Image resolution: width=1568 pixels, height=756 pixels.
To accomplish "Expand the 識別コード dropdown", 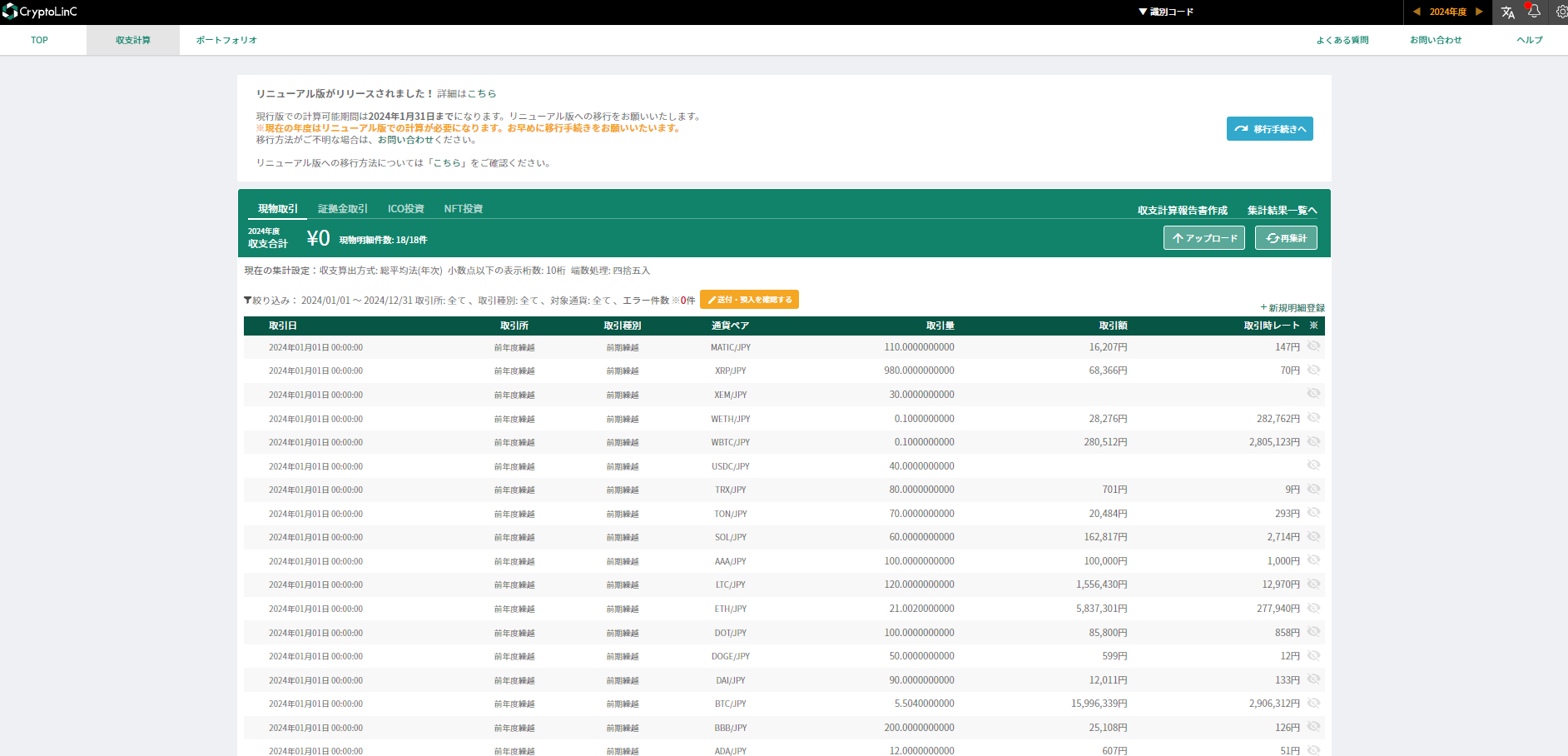I will point(1166,12).
